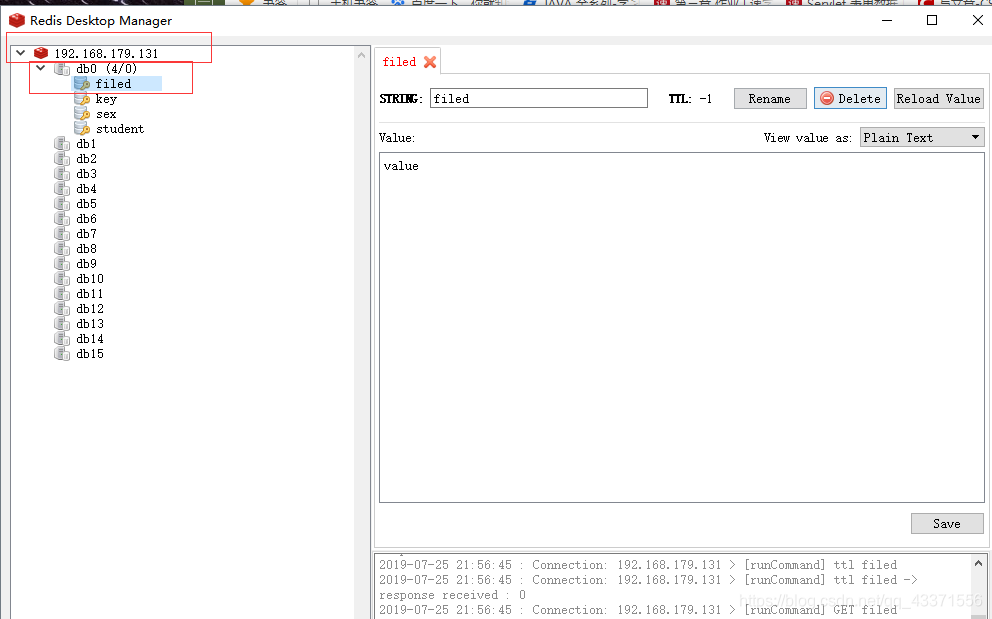Click Reload Value button
992x619 pixels.
click(x=939, y=99)
